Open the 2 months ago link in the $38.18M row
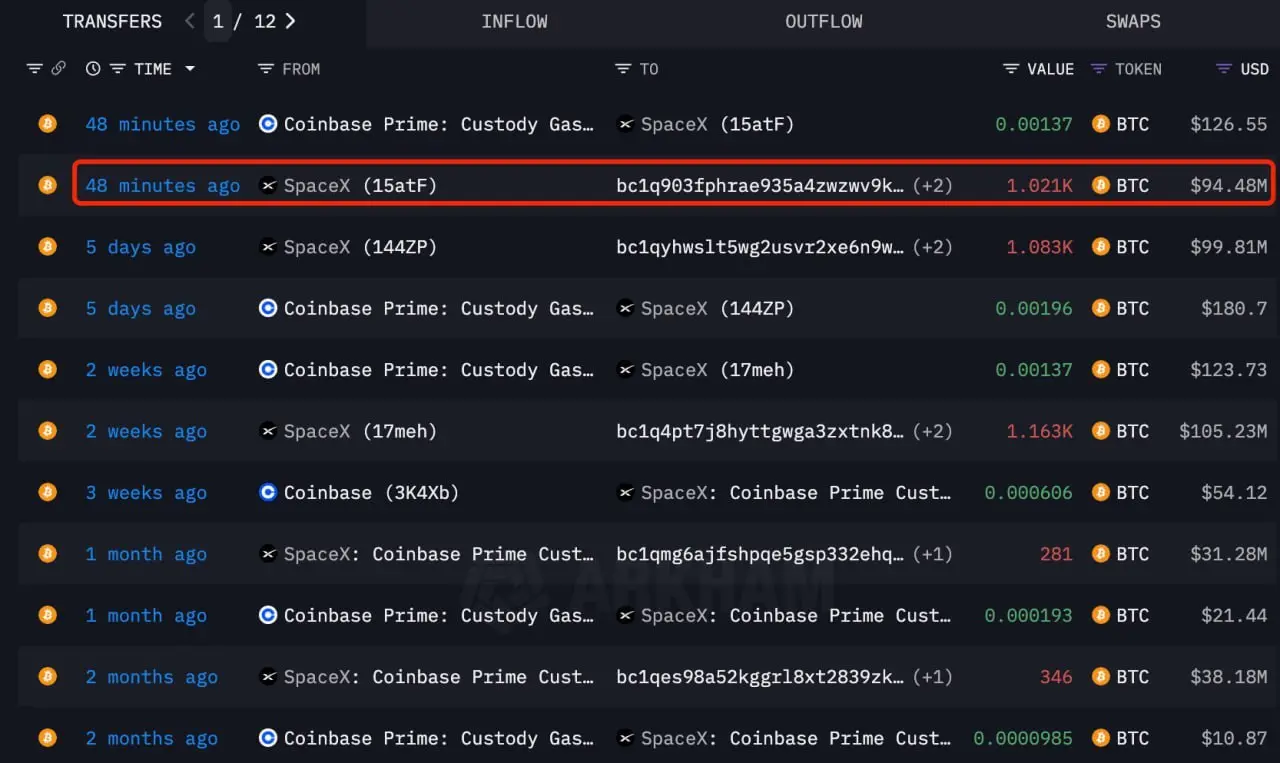The height and width of the screenshot is (763, 1280). [152, 677]
